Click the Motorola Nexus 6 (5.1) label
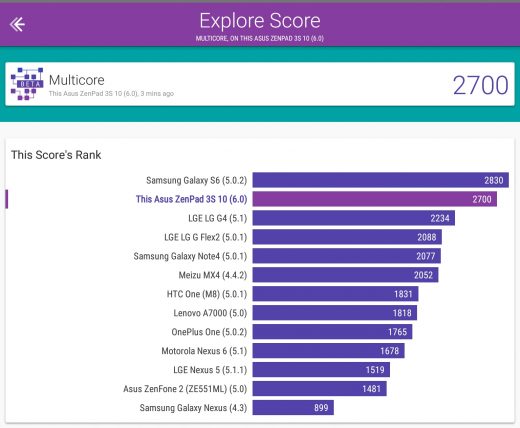Viewport: 520px width, 428px height. coord(204,351)
